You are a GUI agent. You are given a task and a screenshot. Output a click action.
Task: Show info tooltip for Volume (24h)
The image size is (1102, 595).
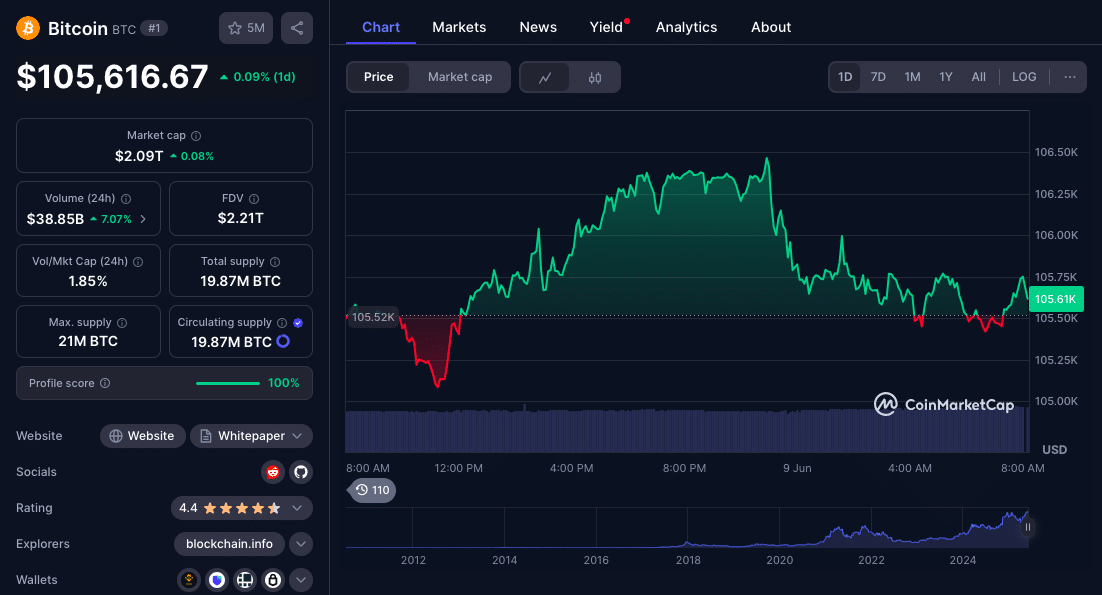coord(126,199)
